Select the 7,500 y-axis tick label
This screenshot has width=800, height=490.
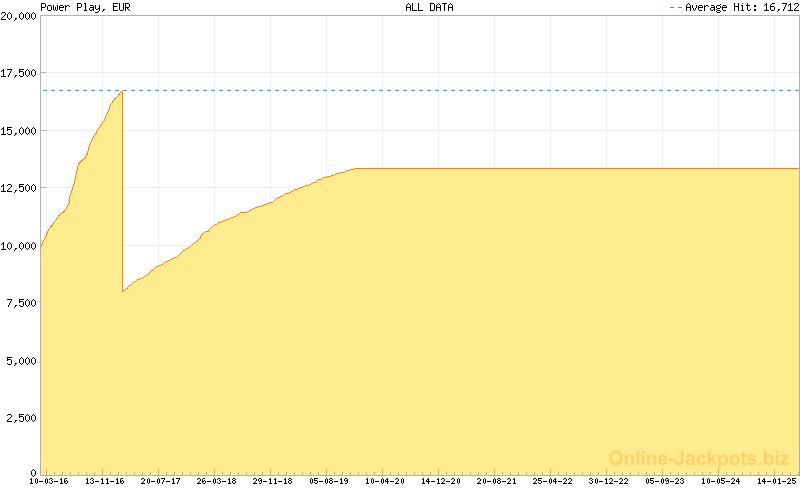click(x=21, y=303)
